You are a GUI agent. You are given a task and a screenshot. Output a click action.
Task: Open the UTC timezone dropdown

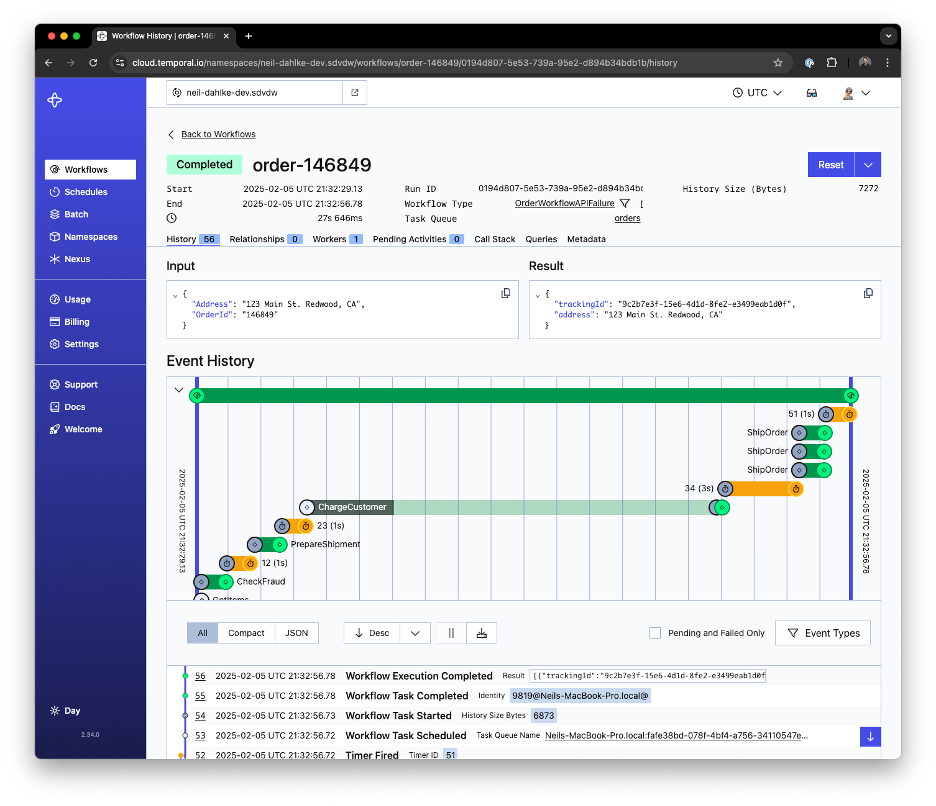(756, 92)
